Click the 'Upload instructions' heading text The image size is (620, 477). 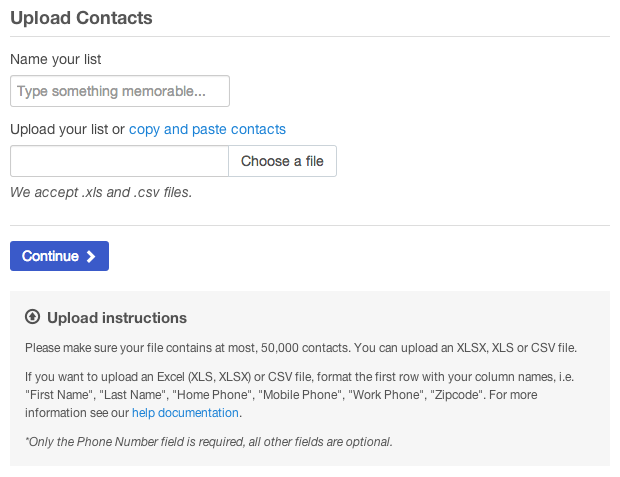point(117,318)
